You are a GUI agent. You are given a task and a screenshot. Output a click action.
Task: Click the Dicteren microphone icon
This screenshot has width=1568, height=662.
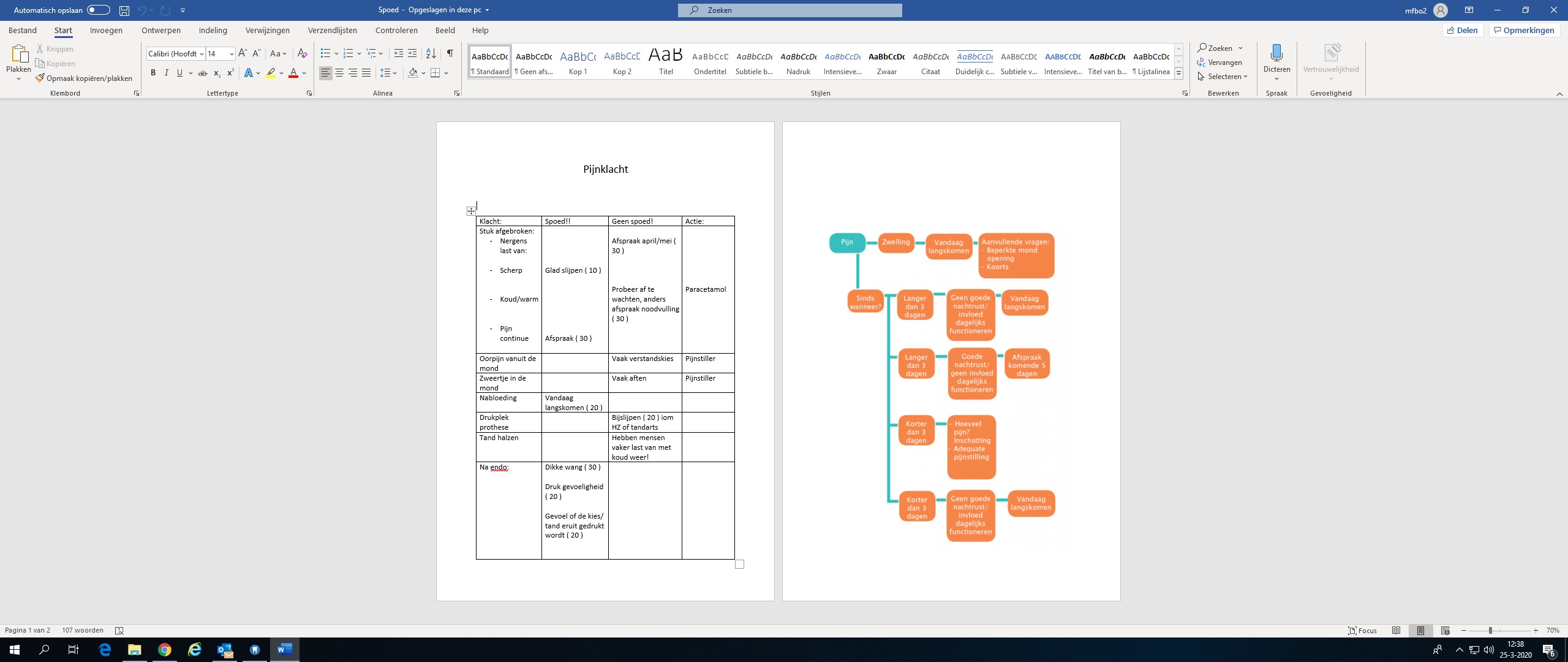[1276, 53]
